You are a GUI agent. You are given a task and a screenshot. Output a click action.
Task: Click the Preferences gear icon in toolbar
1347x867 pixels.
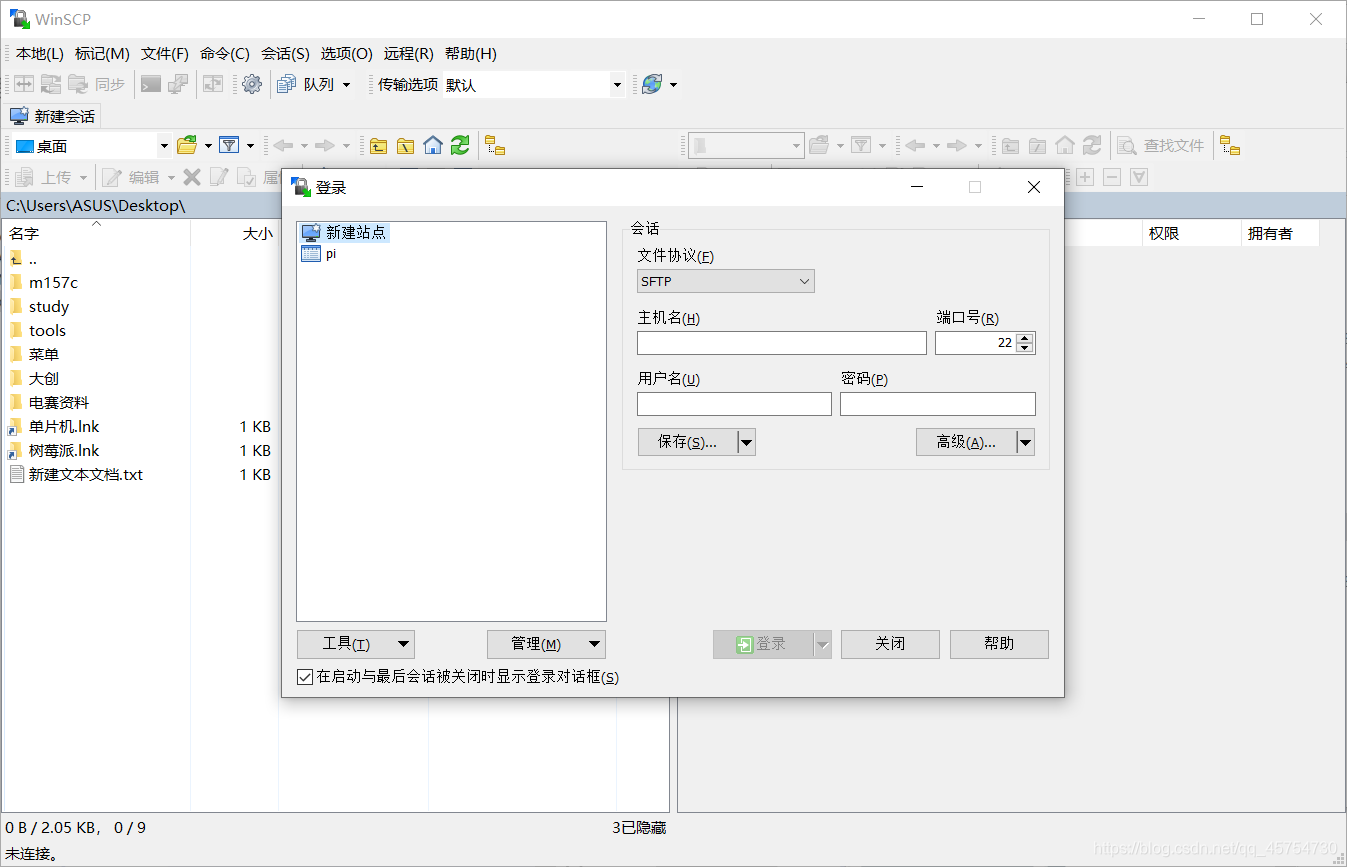[x=252, y=85]
